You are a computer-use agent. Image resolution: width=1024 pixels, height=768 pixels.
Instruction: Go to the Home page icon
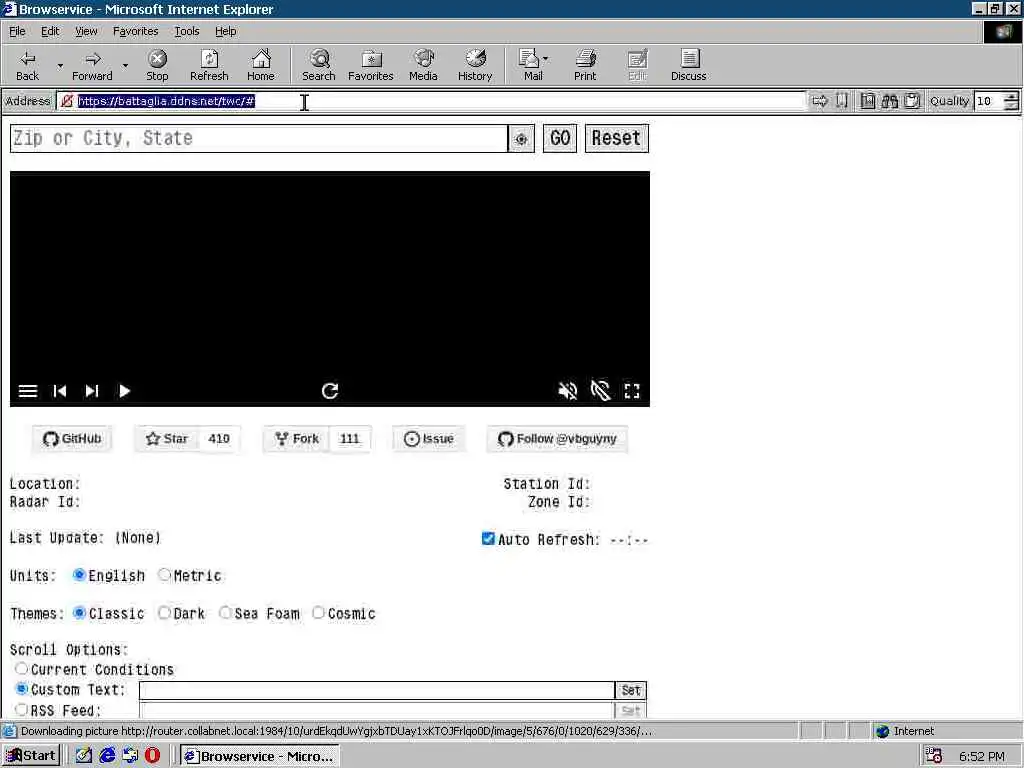261,59
